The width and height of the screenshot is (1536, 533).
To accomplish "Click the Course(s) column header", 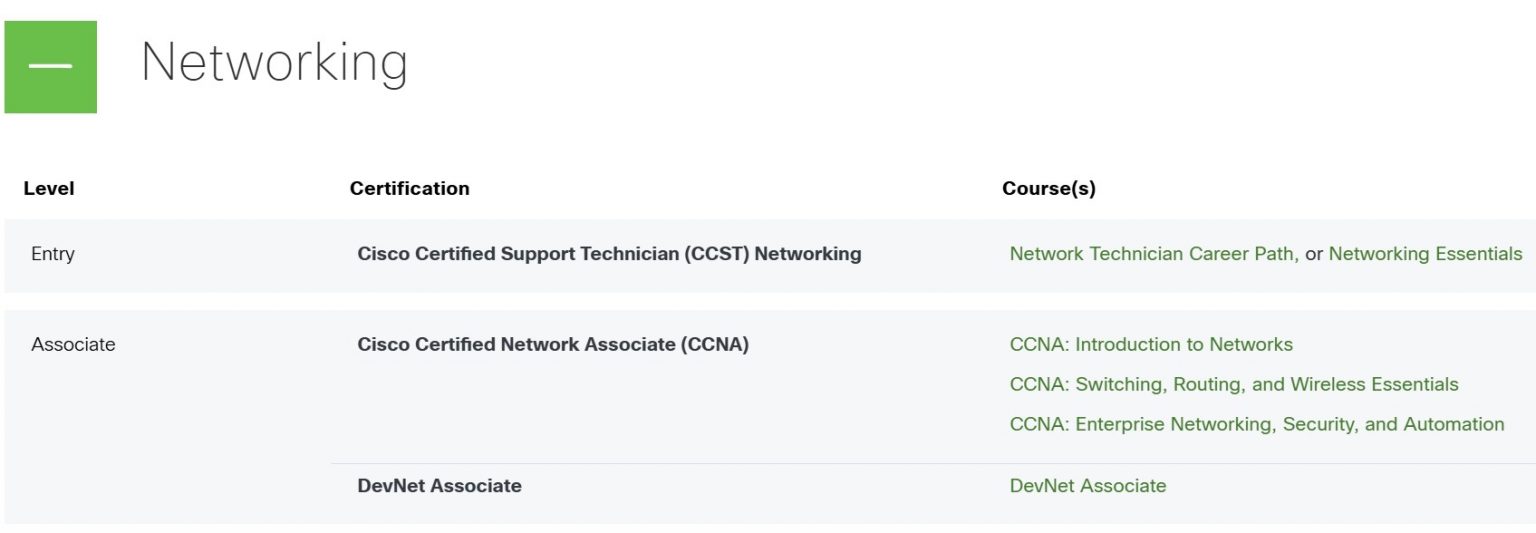I will (x=1048, y=188).
